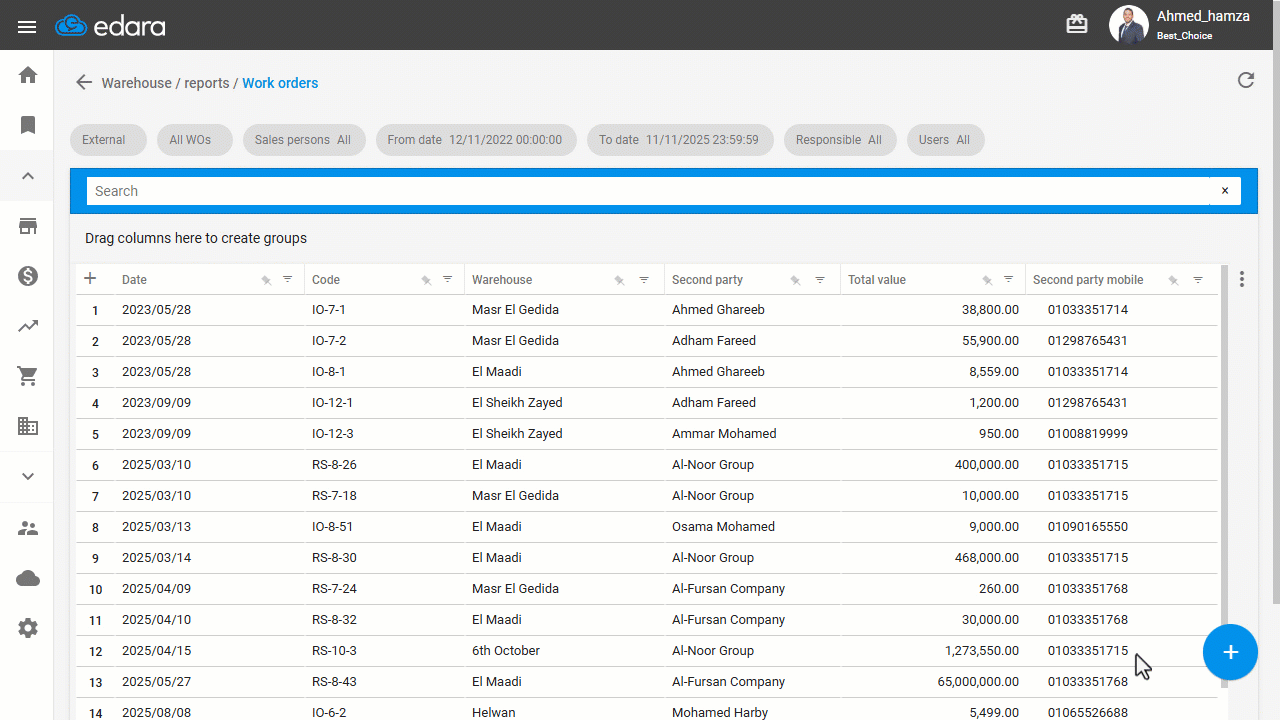Open the To date filter chip
Image resolution: width=1280 pixels, height=720 pixels.
tap(680, 140)
